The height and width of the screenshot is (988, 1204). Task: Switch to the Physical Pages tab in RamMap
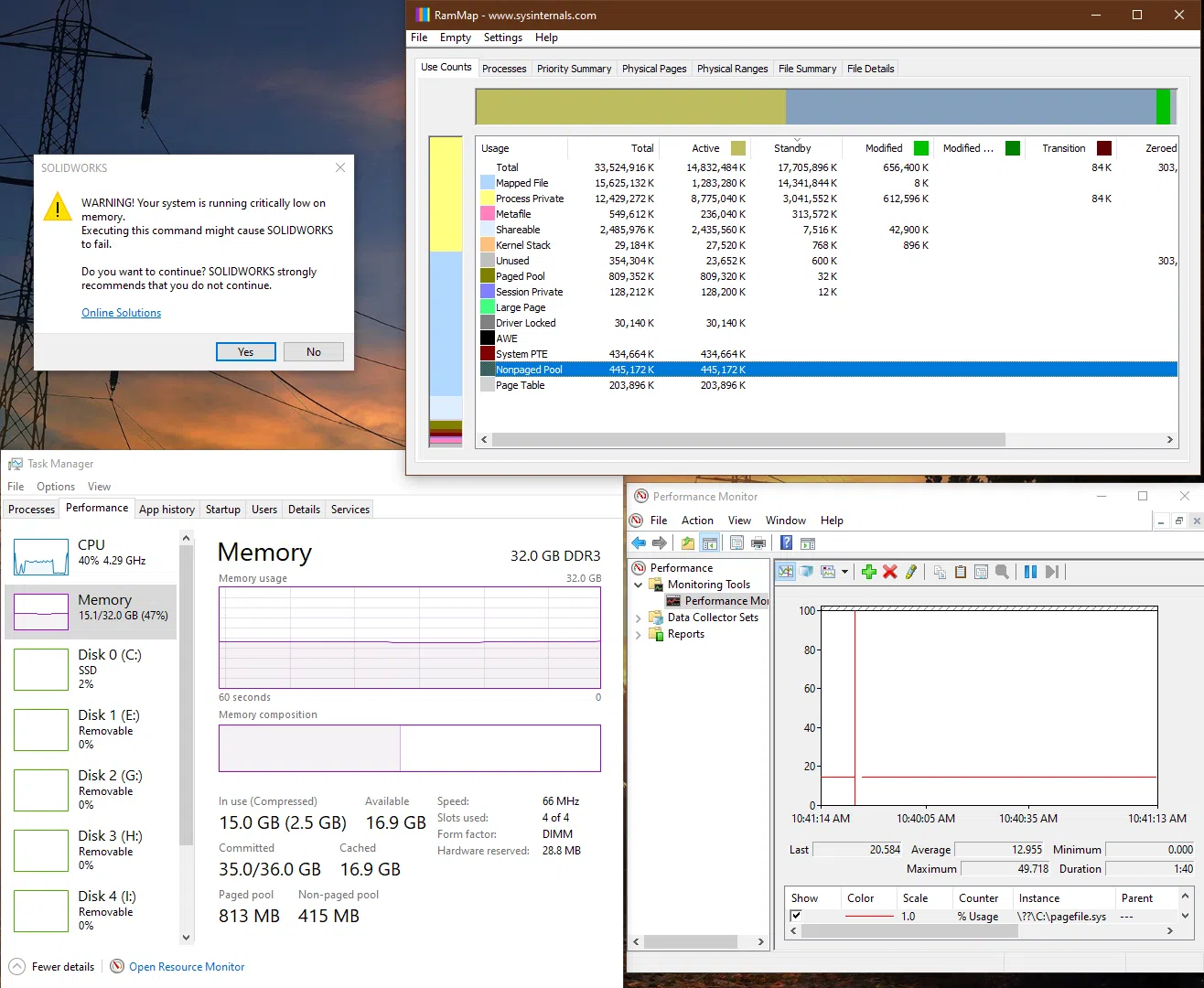point(654,69)
